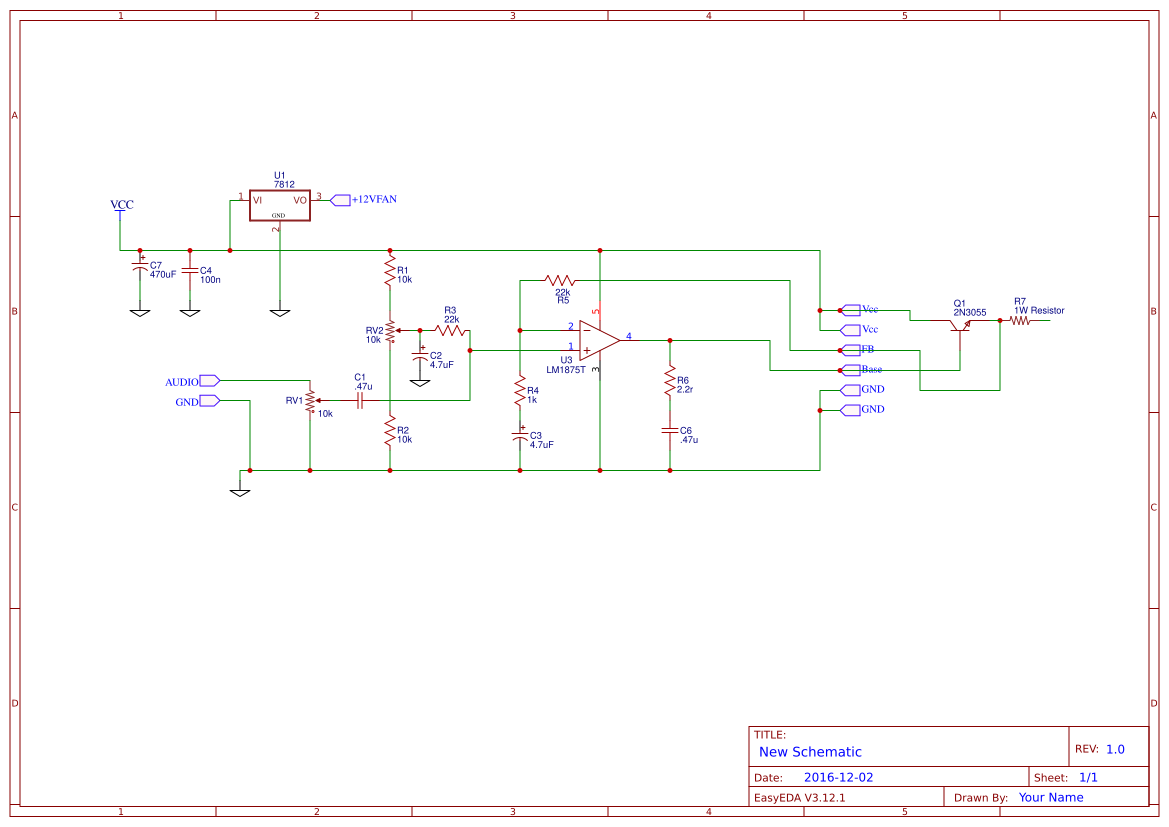Click the Base net port flag
Viewport: 1169px width, 827px height.
click(851, 370)
